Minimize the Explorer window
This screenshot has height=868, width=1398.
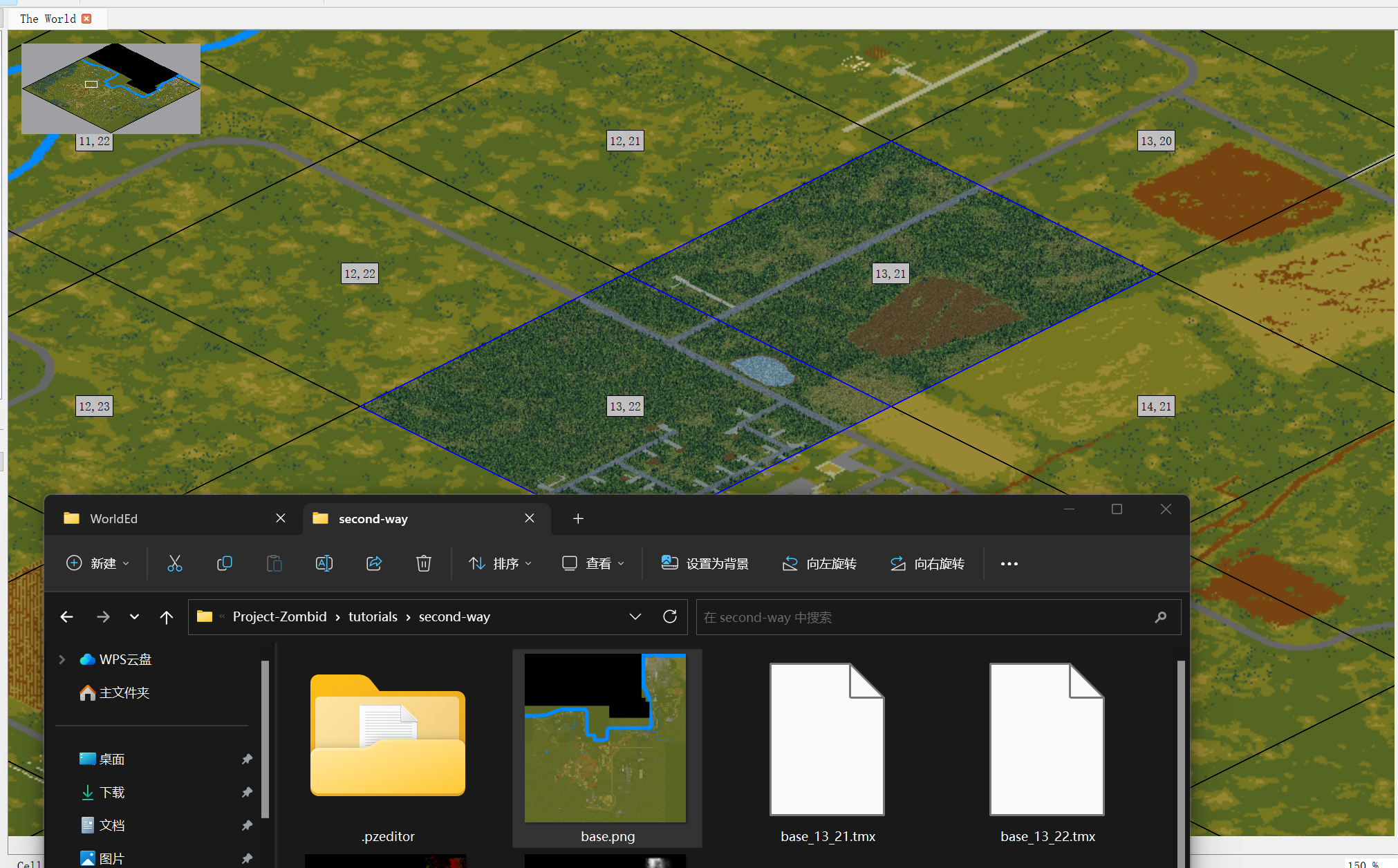point(1069,509)
